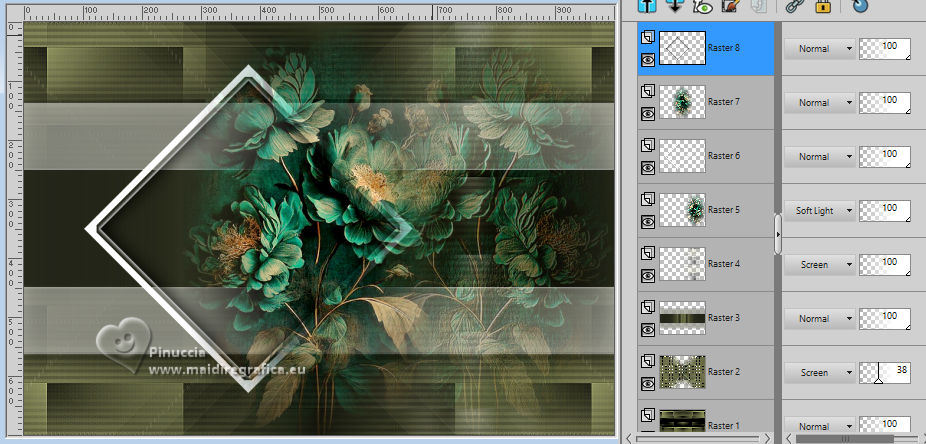
Task: Collapse the layers panel splitter handle
Action: coord(778,234)
